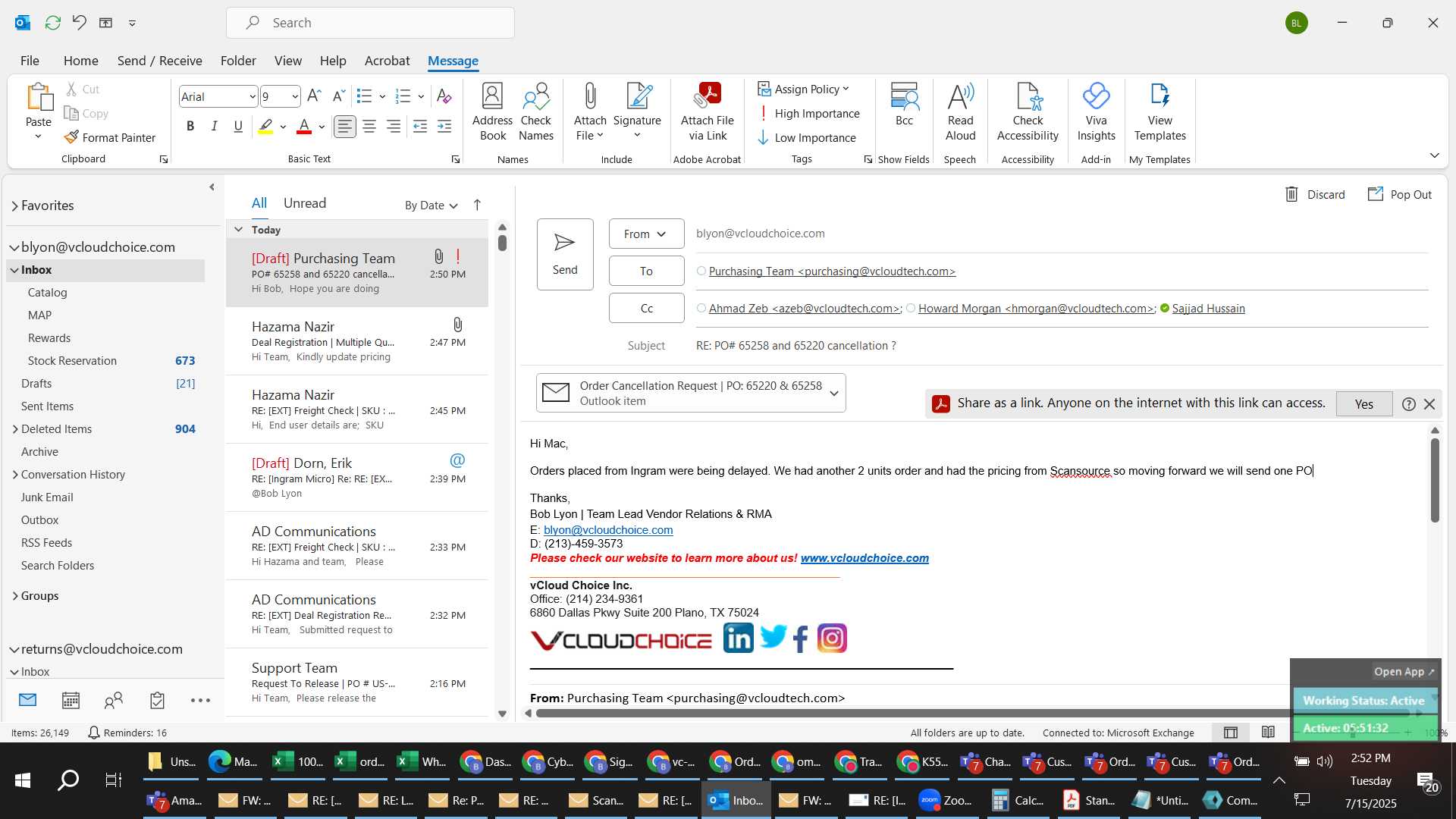Click message body vertical scrollbar thumb
The image size is (1456, 819).
click(1434, 480)
